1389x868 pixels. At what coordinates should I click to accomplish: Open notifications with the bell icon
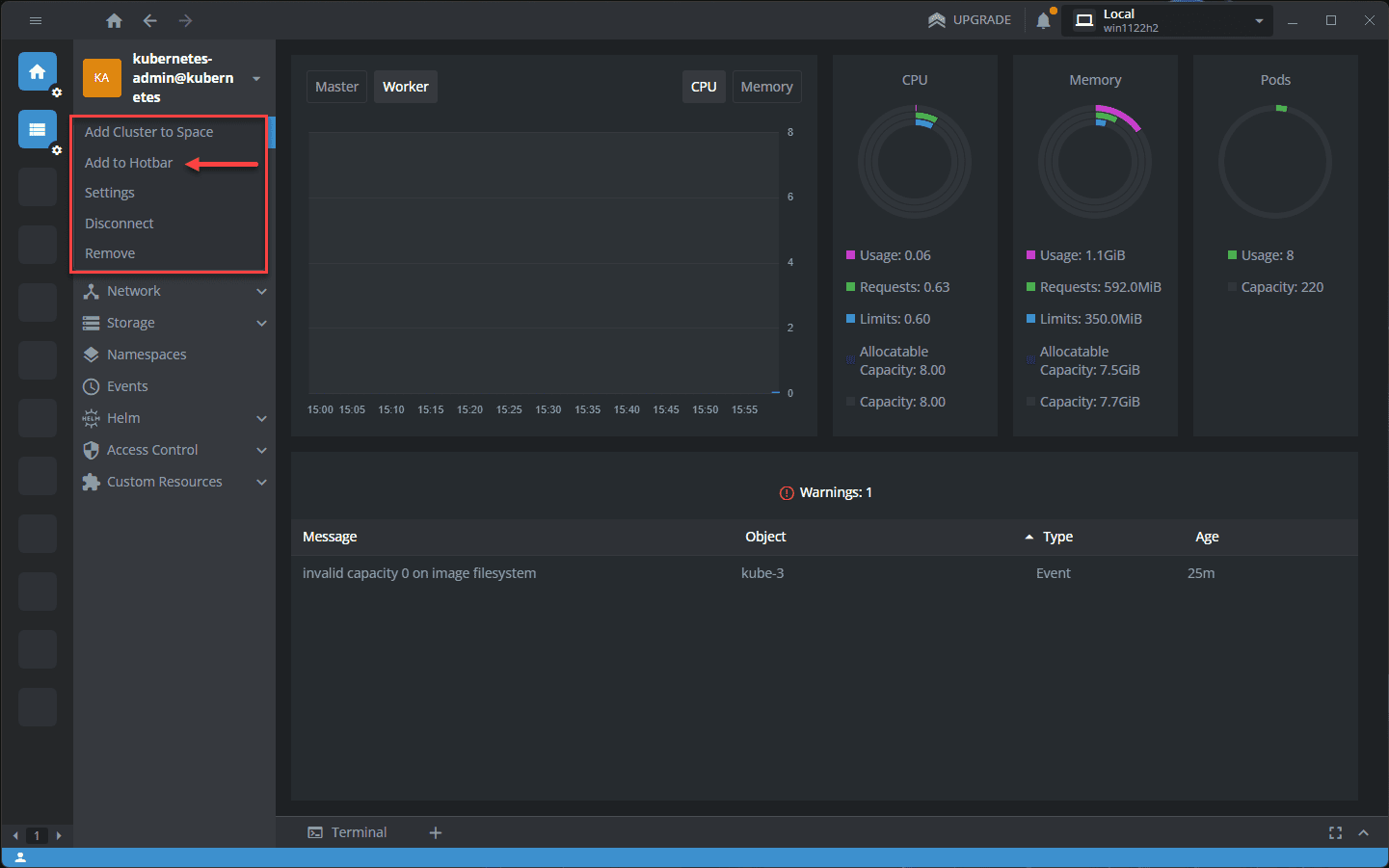(x=1043, y=20)
